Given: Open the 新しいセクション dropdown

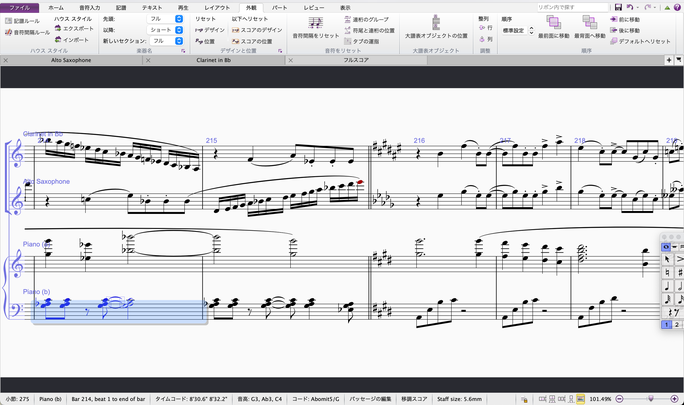Looking at the screenshot, I should coord(166,41).
